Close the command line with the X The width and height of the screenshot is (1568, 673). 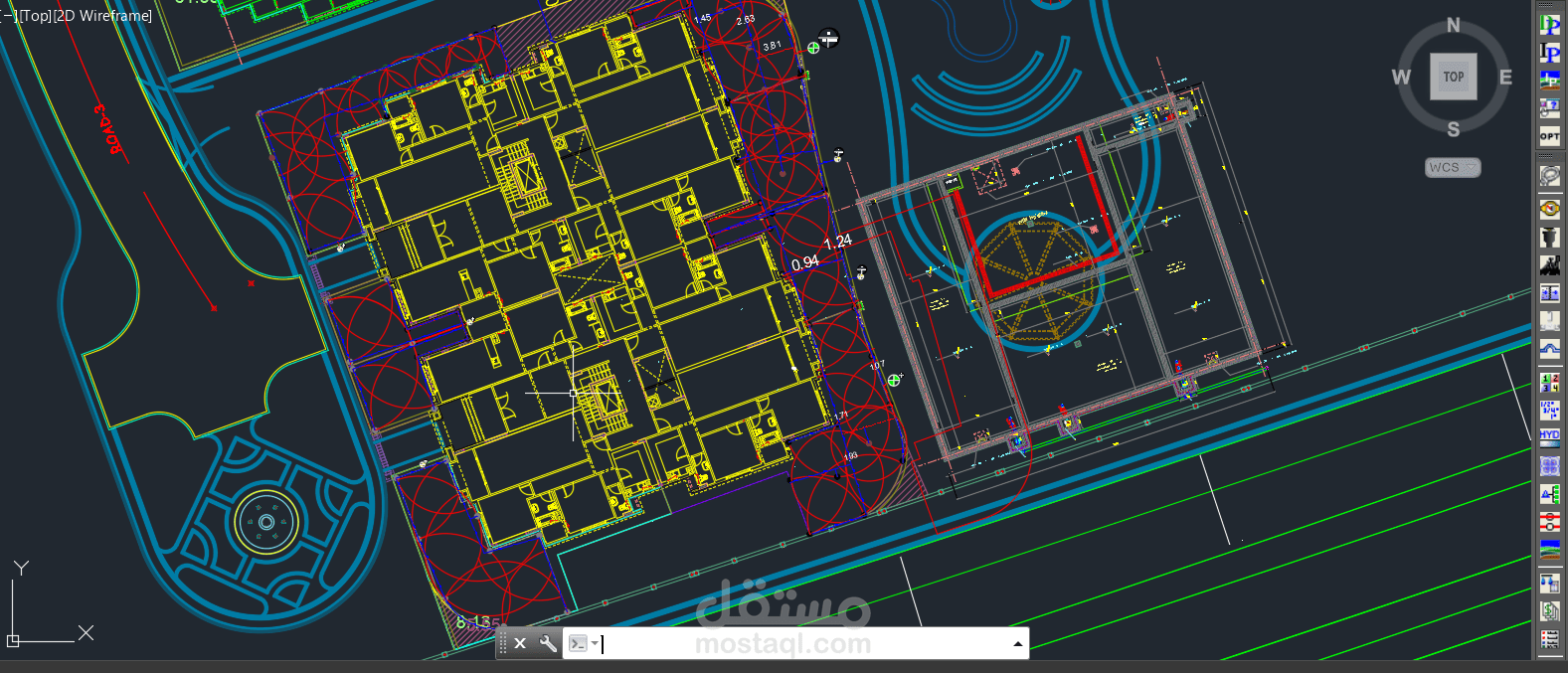520,643
